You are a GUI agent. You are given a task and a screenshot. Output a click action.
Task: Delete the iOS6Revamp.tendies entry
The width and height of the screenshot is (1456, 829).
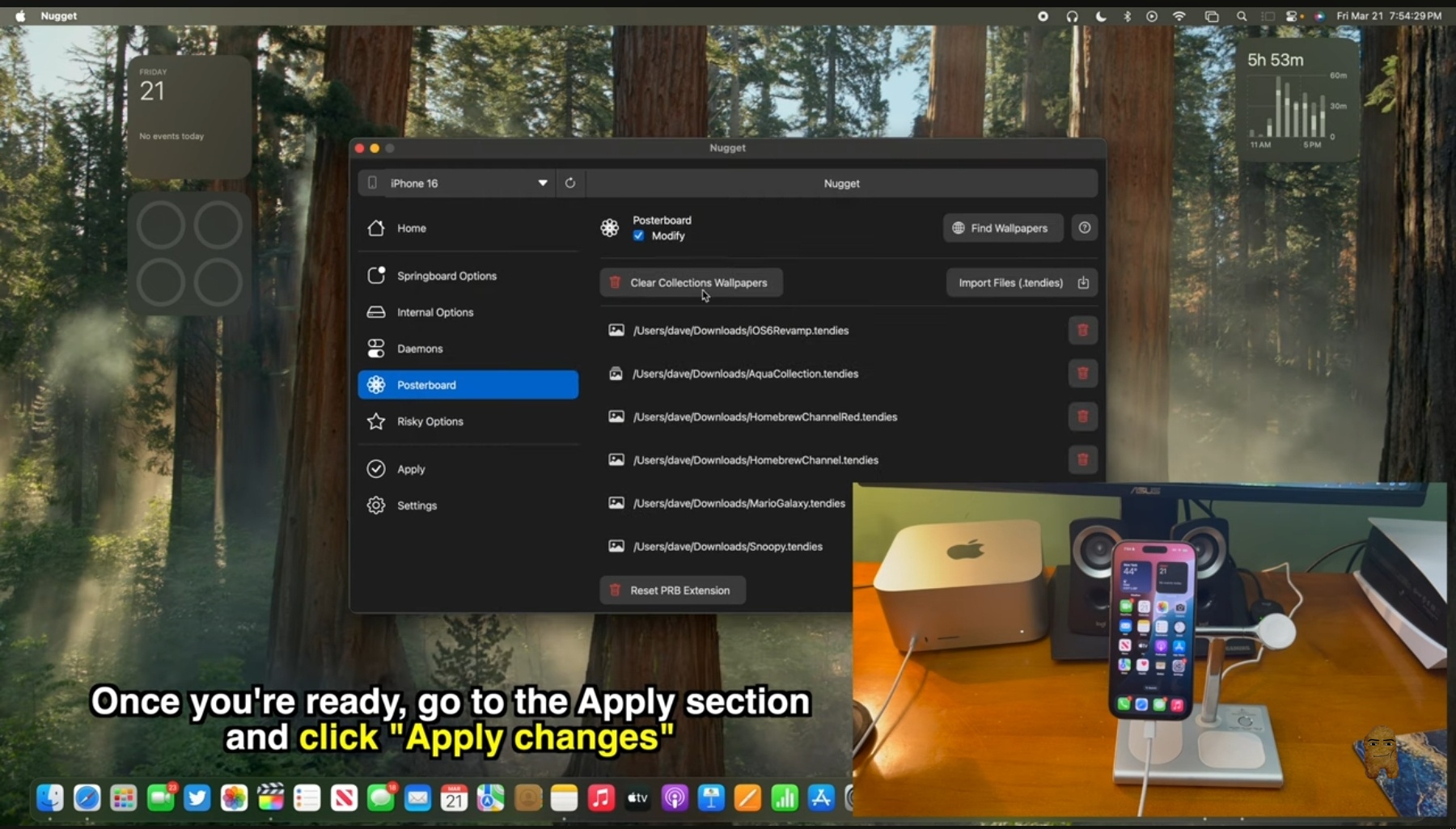[1082, 330]
